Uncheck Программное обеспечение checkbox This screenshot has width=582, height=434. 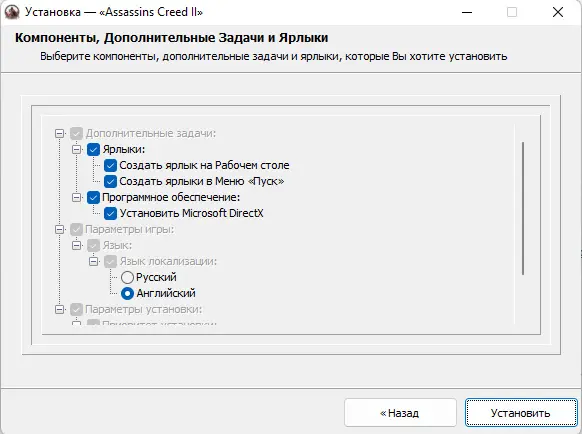93,197
